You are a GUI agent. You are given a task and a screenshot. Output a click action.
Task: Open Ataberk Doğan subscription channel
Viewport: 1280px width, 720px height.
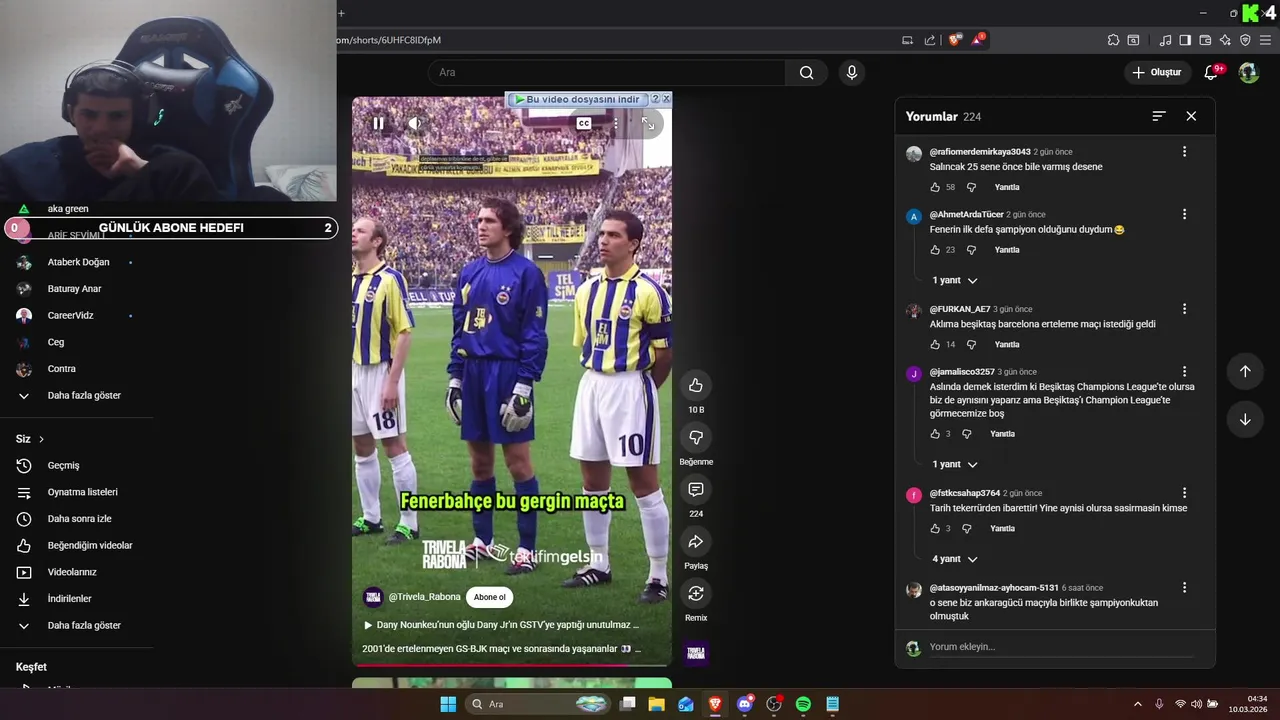[78, 262]
